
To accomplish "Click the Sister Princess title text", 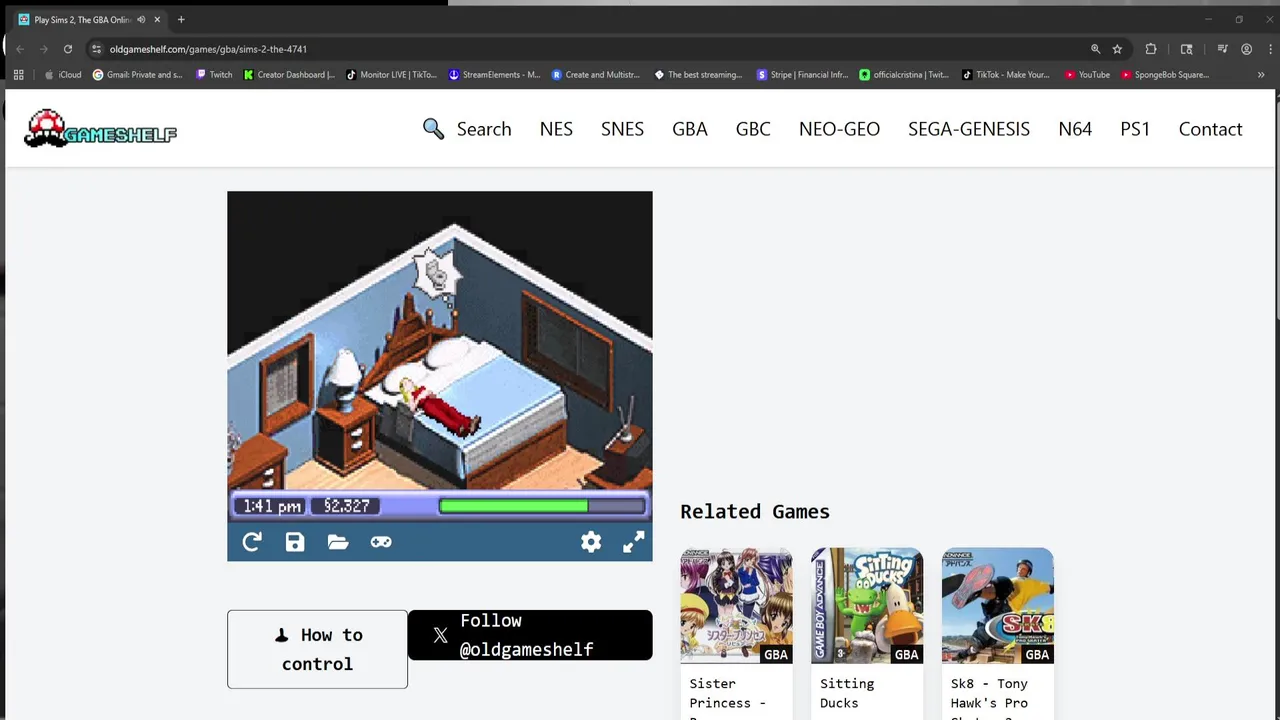I will [x=727, y=698].
